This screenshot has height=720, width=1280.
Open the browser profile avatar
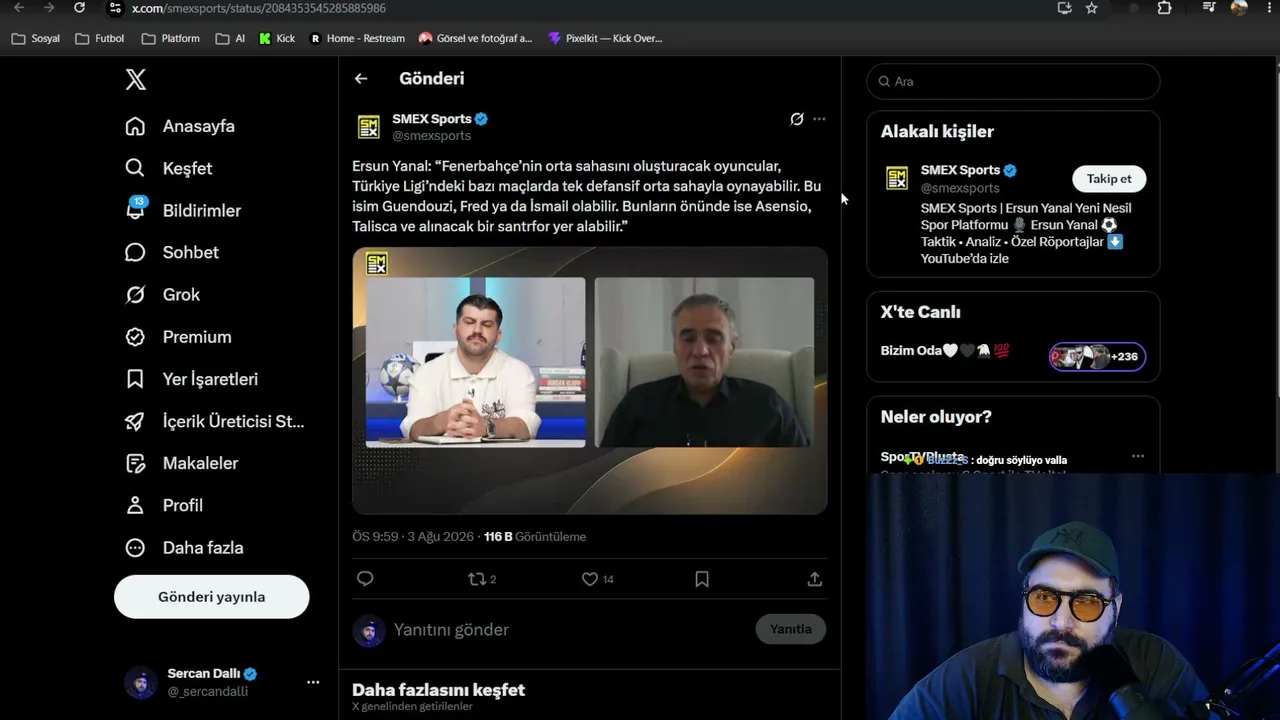[1239, 8]
